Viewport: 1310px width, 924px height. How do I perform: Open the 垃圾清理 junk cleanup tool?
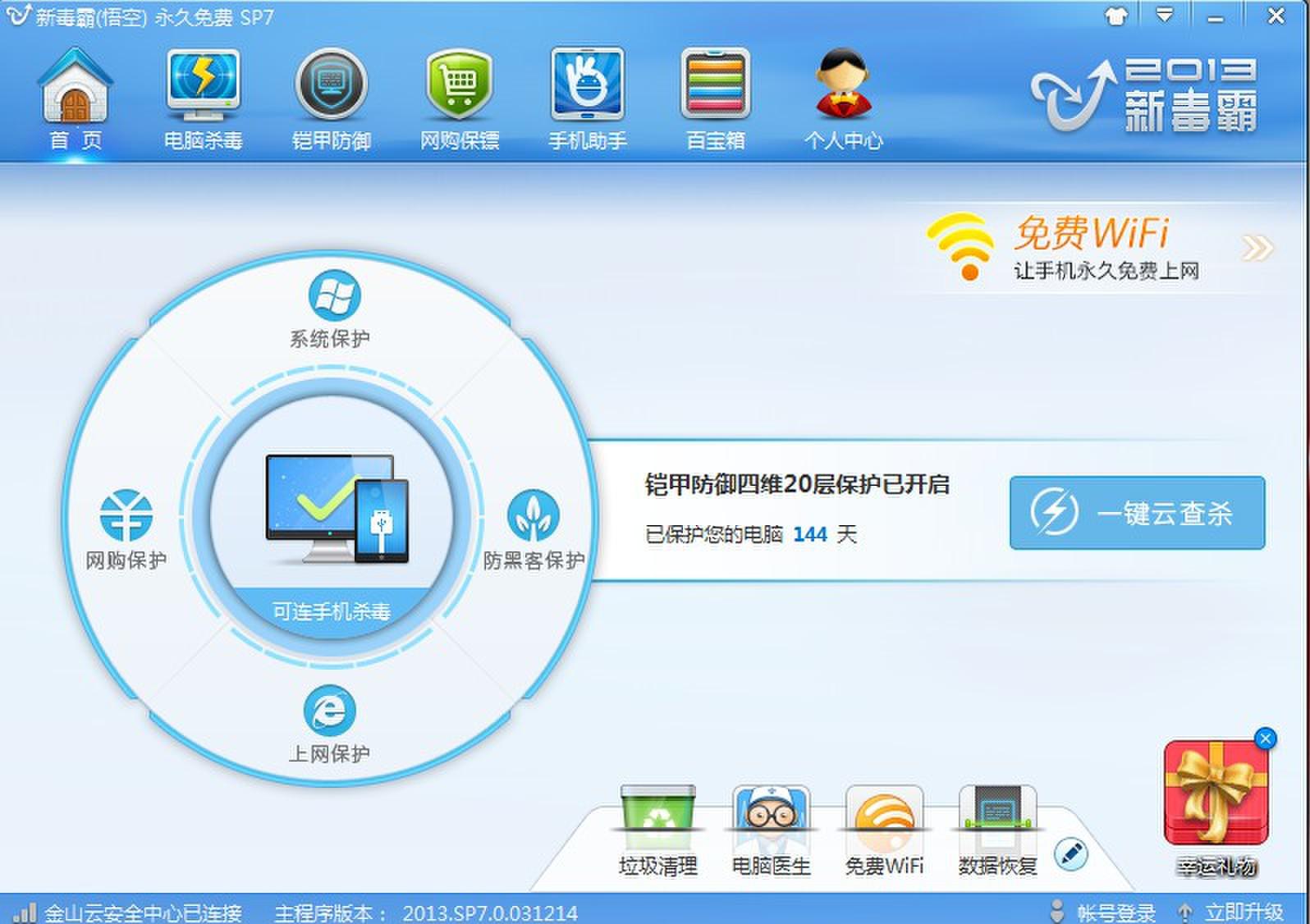tap(657, 830)
